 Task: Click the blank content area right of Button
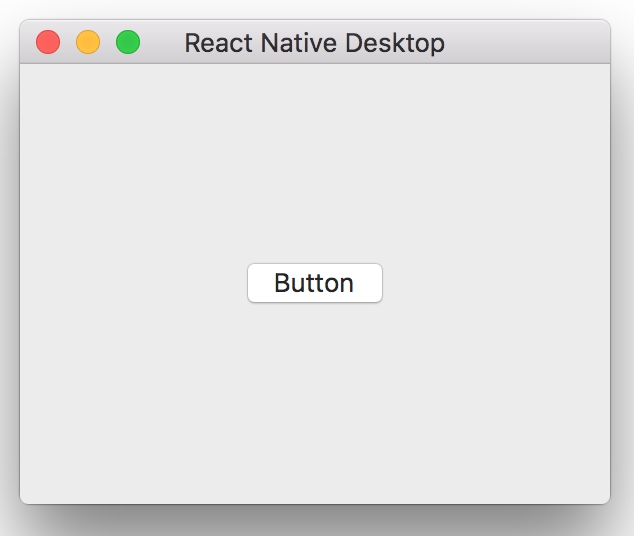tap(496, 283)
